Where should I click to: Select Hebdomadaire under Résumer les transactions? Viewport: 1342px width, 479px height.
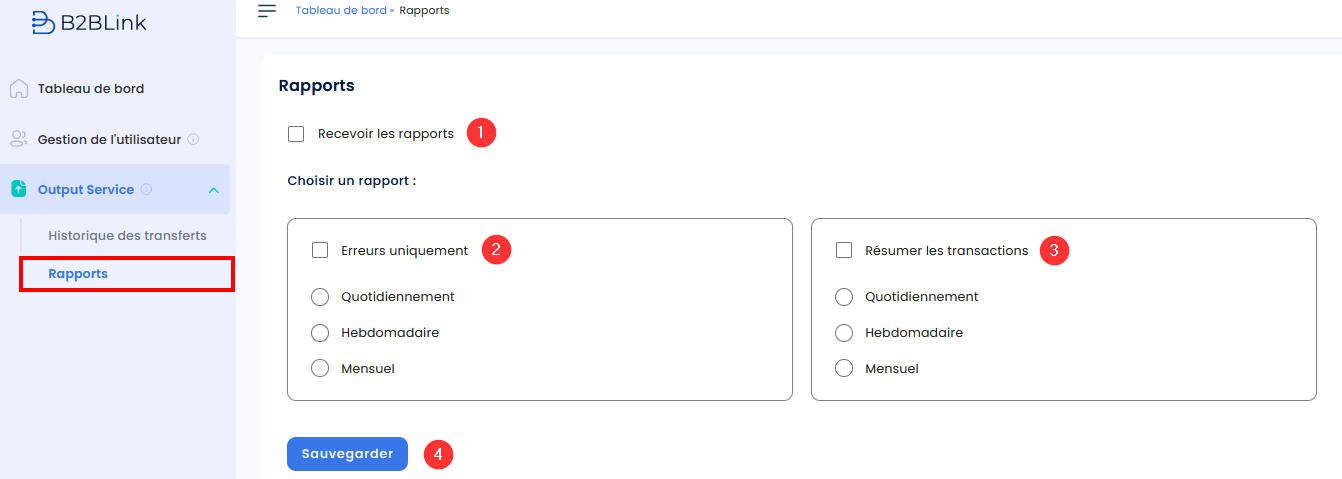point(844,333)
